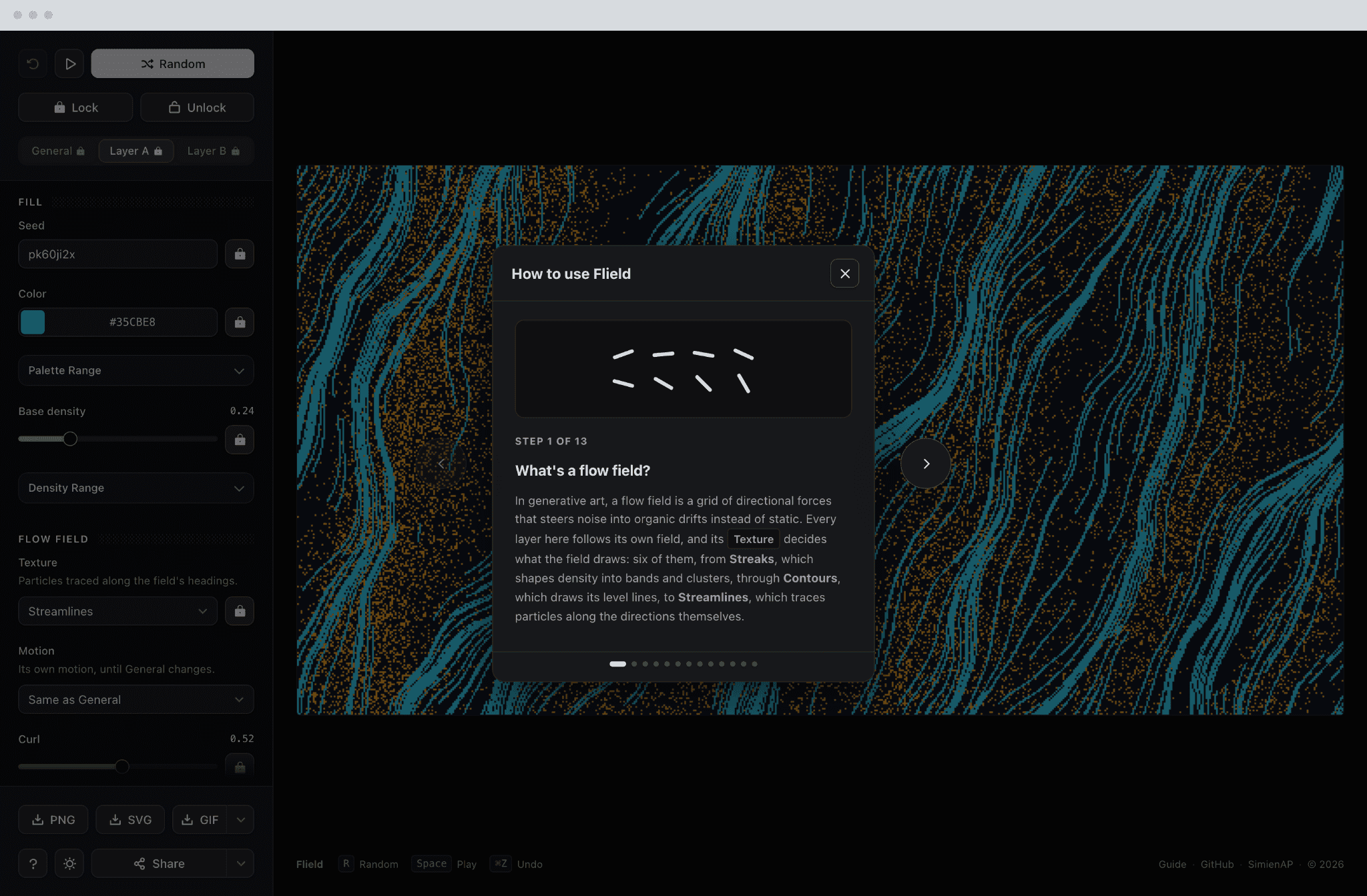Visit the SimienAP footer link
1367x896 pixels.
tap(1270, 864)
